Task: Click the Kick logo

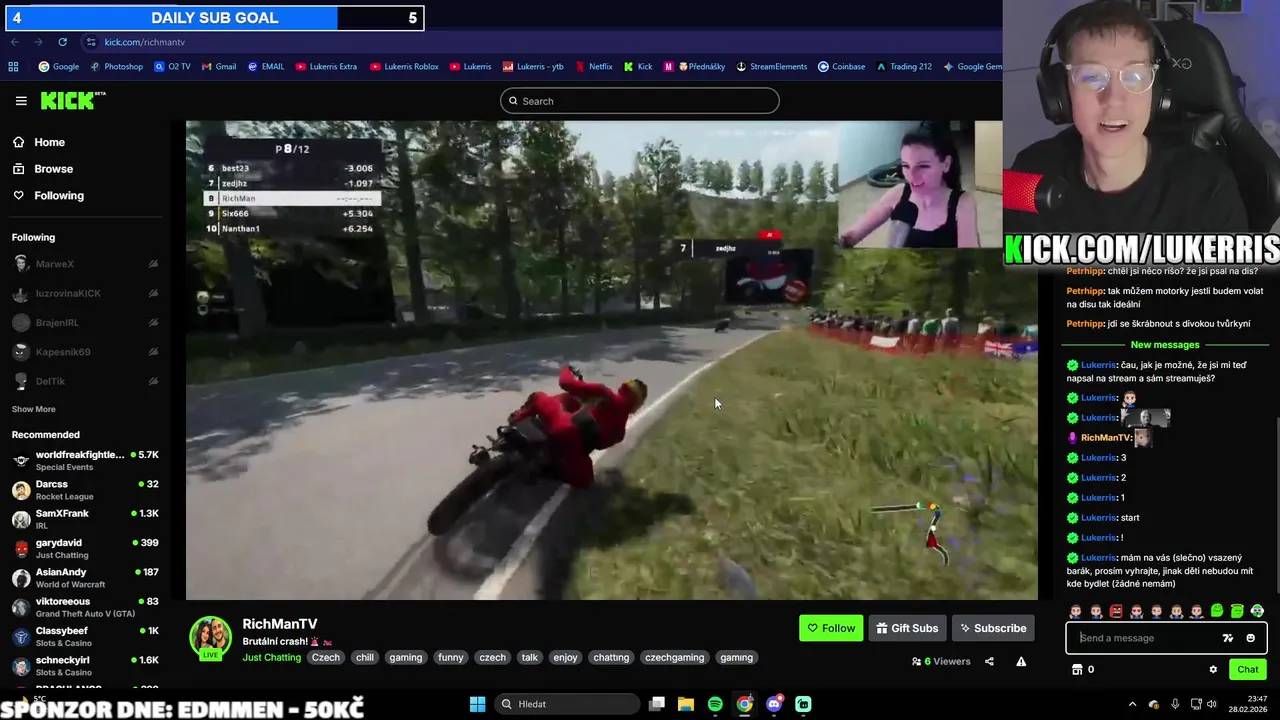Action: point(72,100)
